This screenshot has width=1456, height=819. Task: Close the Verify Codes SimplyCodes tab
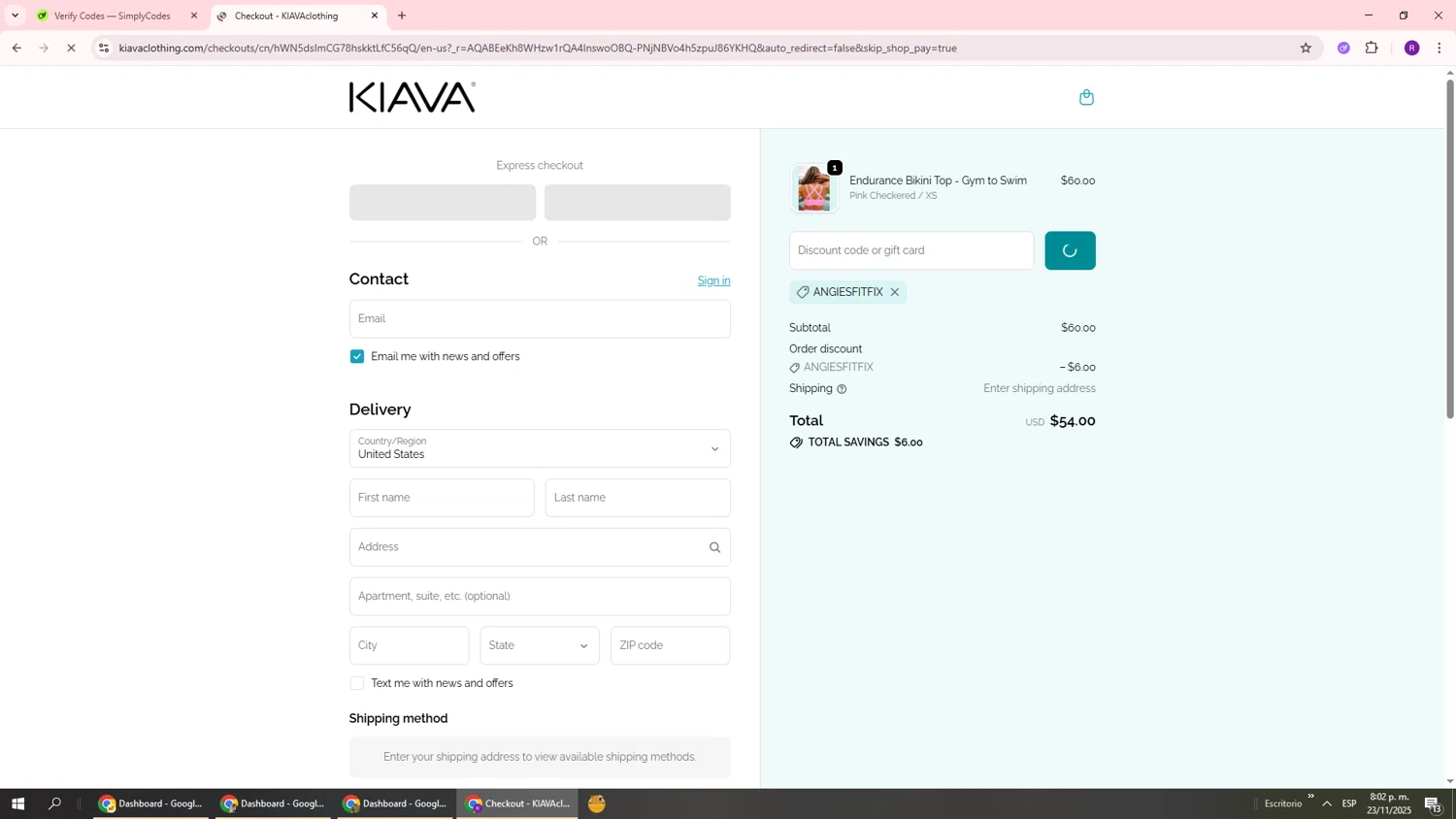tap(194, 16)
